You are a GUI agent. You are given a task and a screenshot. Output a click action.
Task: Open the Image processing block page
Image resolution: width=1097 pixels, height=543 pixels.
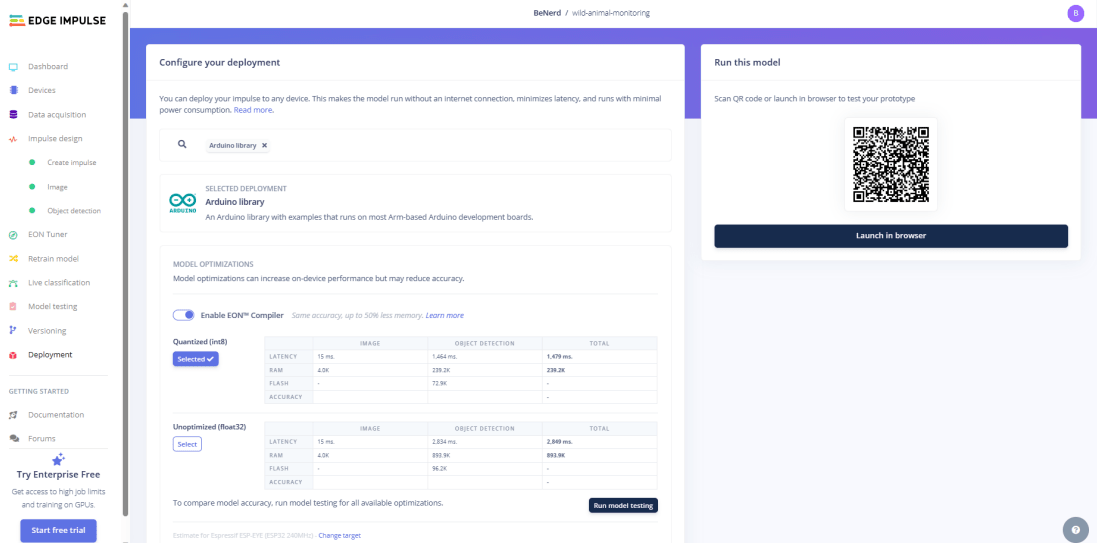click(57, 187)
